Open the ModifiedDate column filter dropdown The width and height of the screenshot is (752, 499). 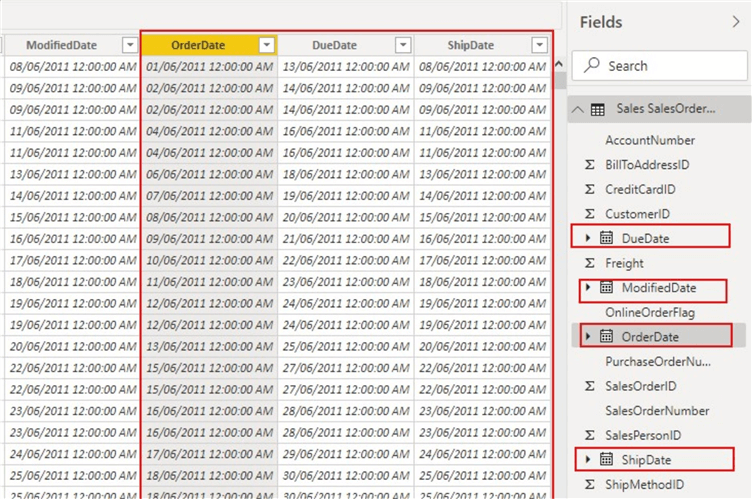pos(129,45)
